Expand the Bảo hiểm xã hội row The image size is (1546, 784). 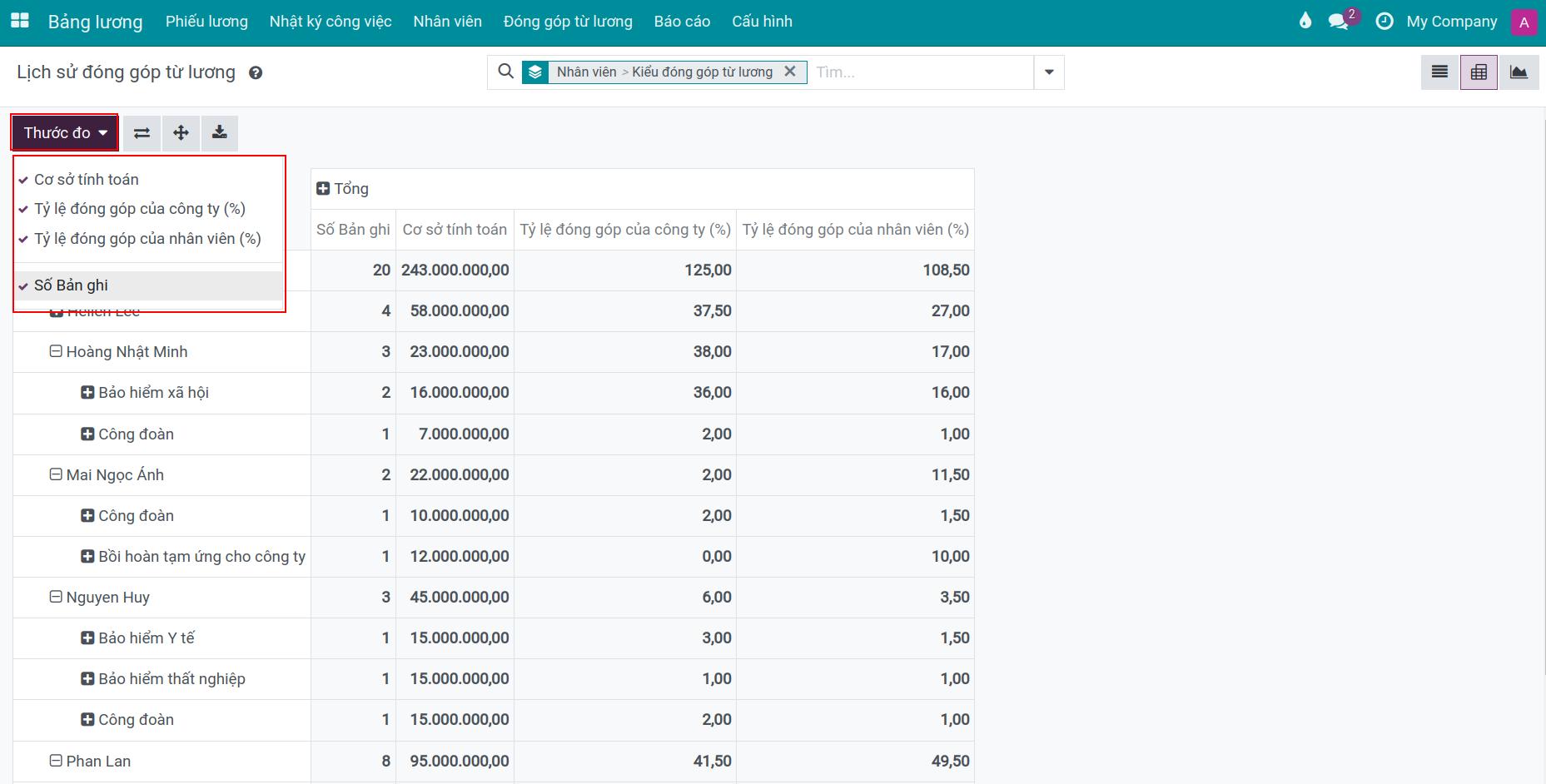[87, 392]
